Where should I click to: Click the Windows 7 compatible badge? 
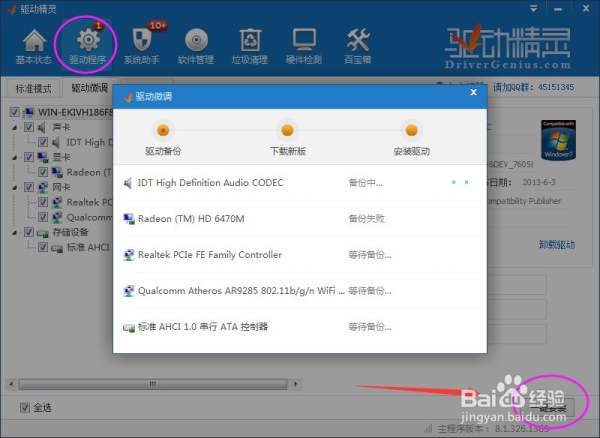click(558, 140)
